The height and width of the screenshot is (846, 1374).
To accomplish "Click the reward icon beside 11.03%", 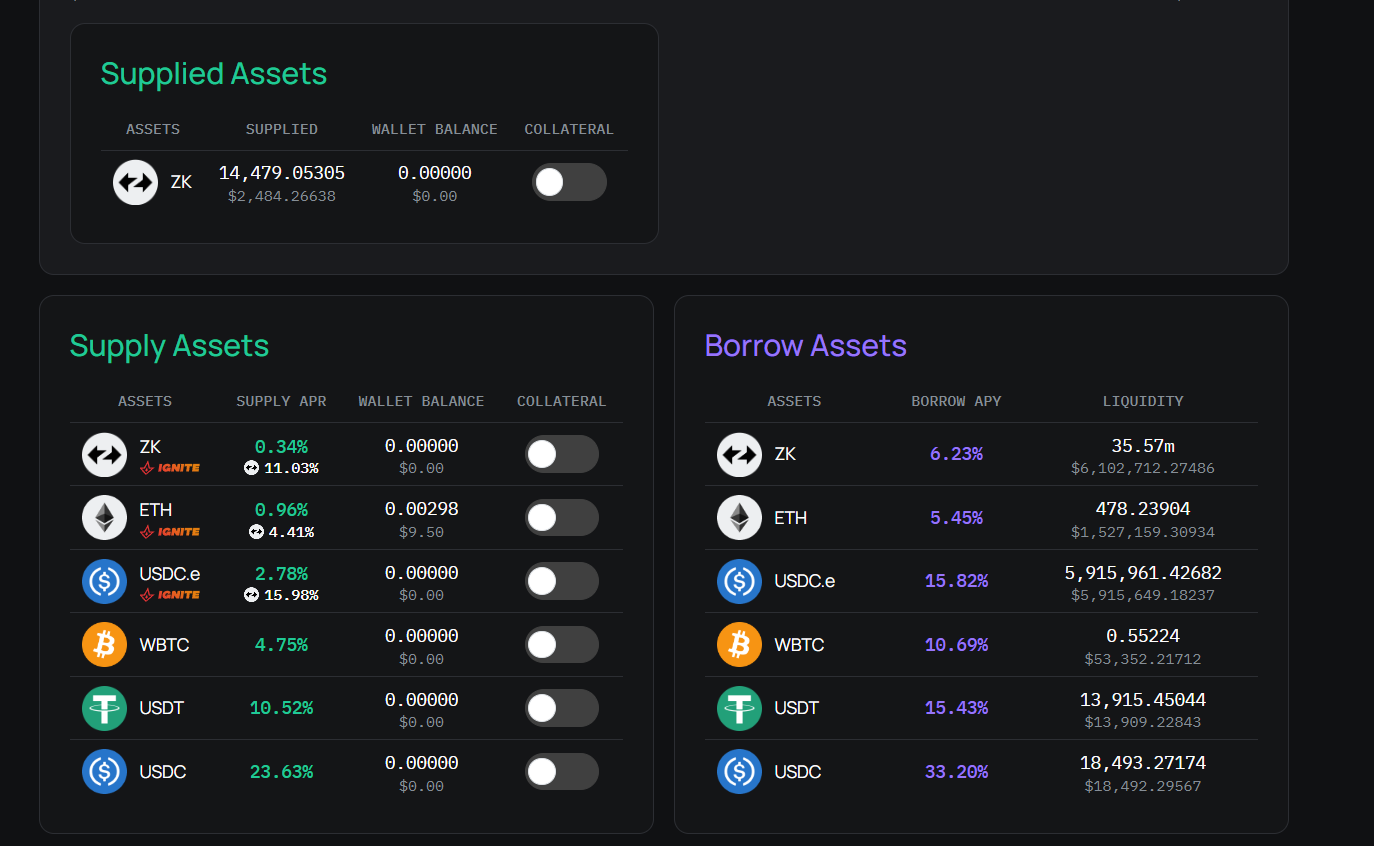I will point(251,468).
